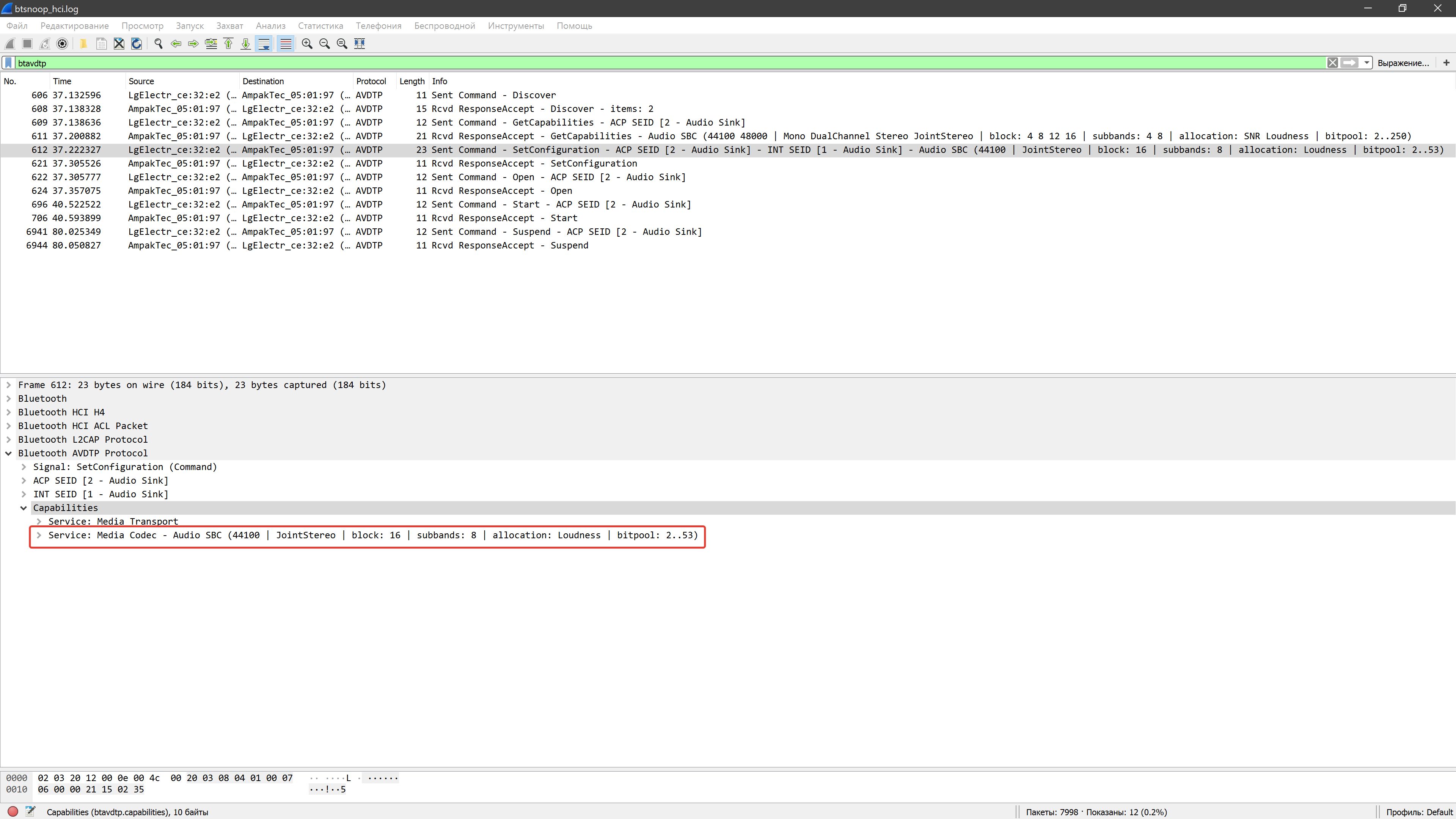Click the Выражение... button
The image size is (1456, 819).
point(1403,63)
